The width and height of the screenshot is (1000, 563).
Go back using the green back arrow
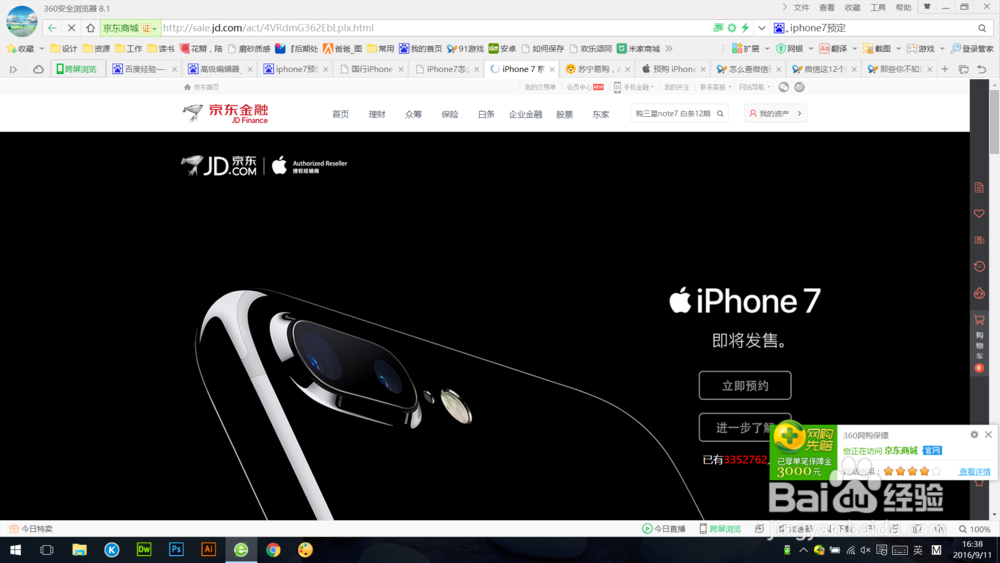click(x=52, y=28)
